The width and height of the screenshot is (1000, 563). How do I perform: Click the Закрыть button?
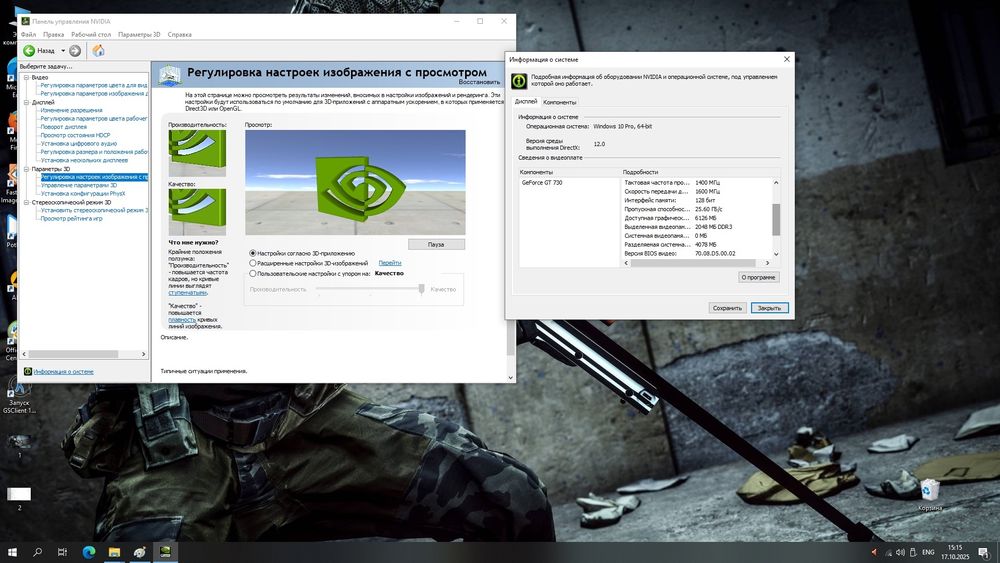(x=769, y=308)
